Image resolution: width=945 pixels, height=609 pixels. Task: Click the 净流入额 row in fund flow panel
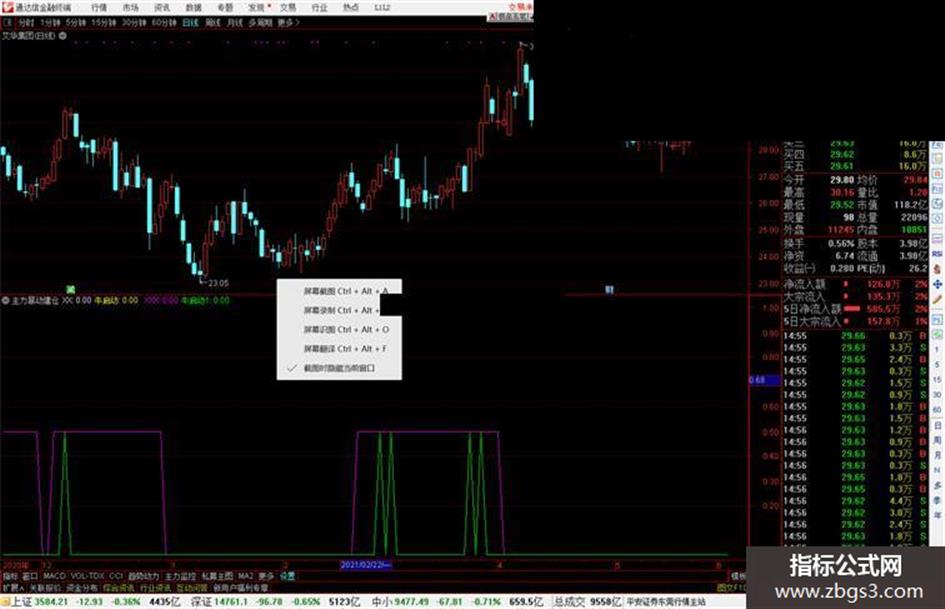tap(856, 284)
